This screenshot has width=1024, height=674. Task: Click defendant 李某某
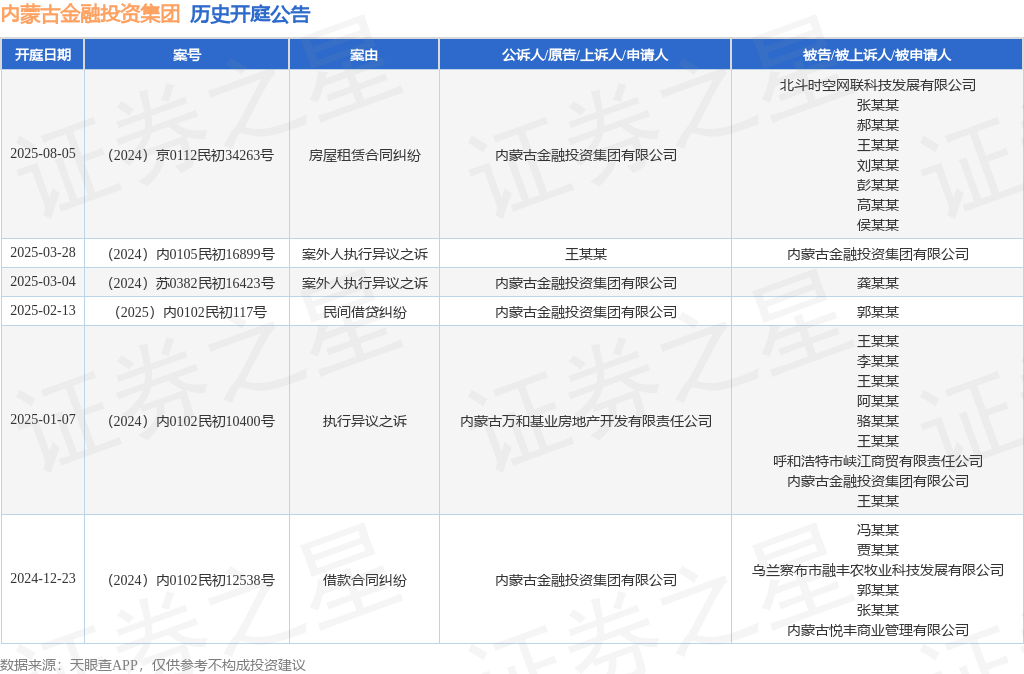click(x=878, y=361)
